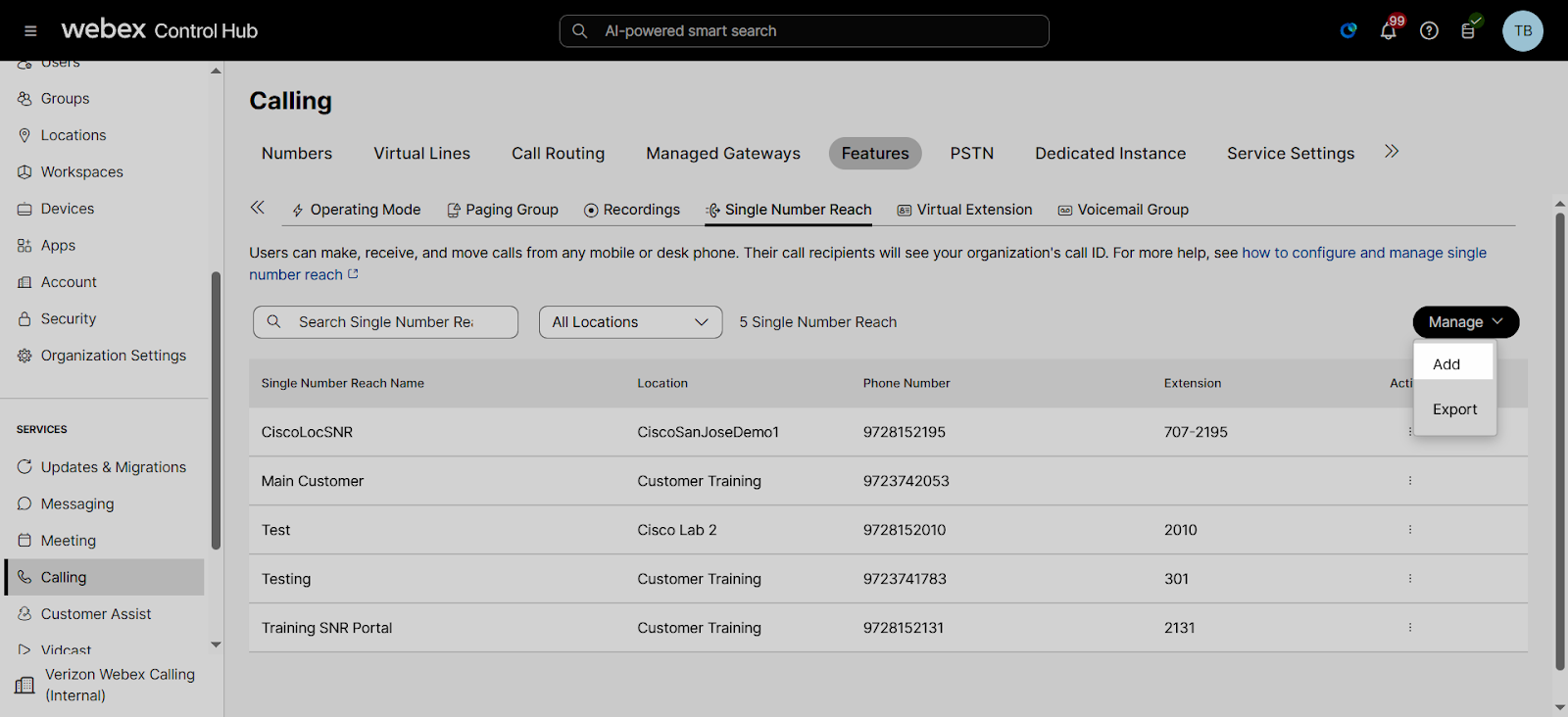Select the Features tab

coord(875,153)
